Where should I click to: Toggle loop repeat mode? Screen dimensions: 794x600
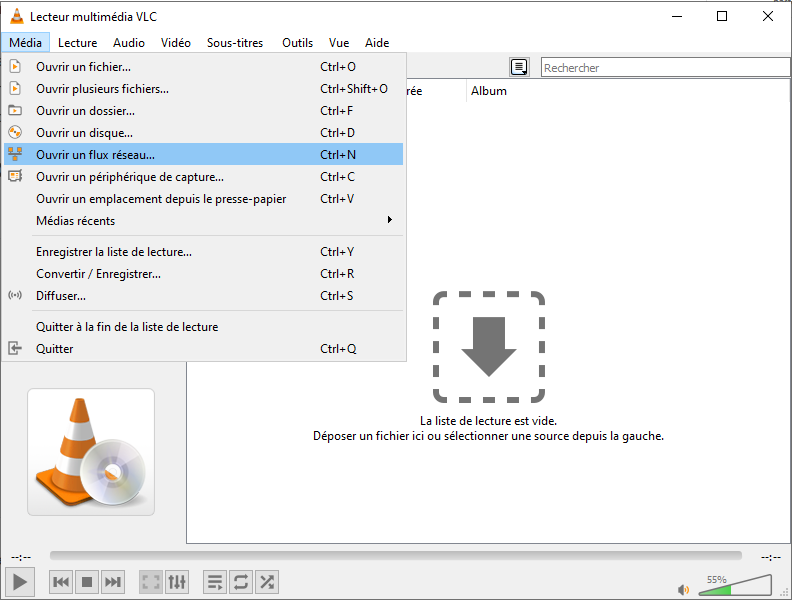coord(241,582)
